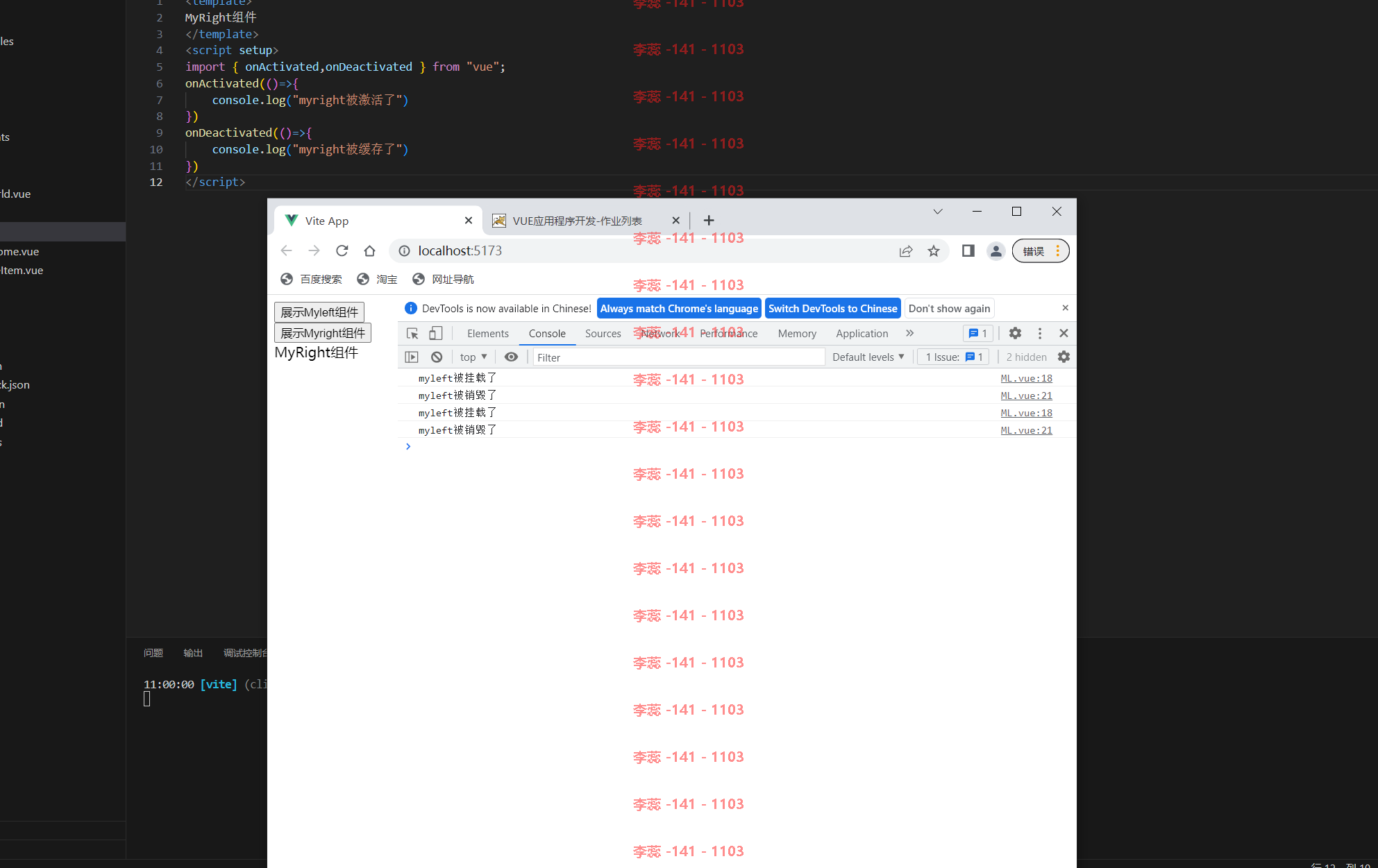Screen dimensions: 1378x868
Task: Click the 1 Issue link in console bar
Action: 954,357
